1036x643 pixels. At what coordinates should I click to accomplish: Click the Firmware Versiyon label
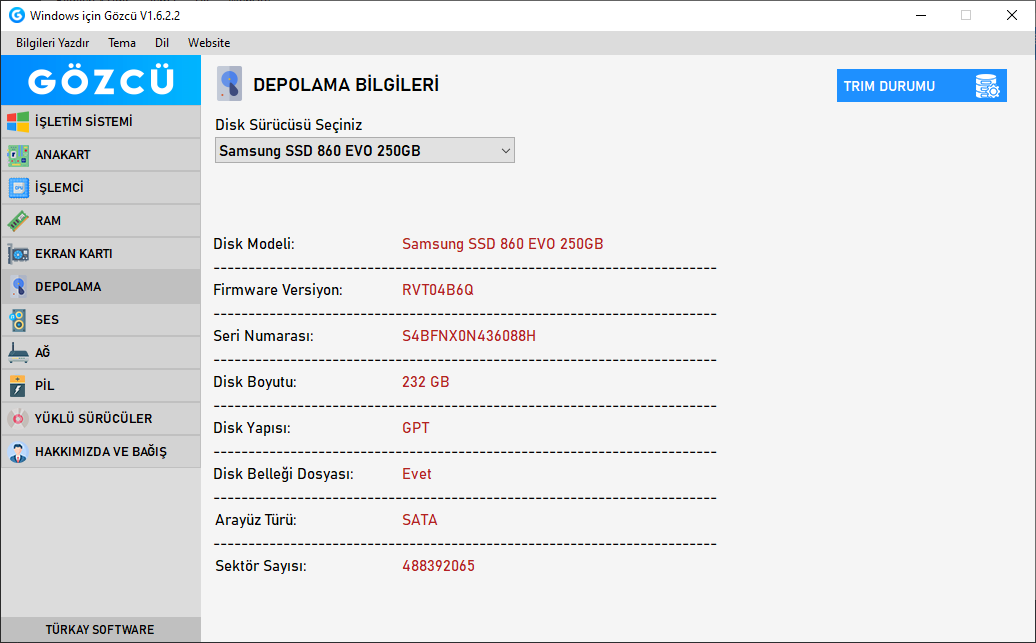278,290
